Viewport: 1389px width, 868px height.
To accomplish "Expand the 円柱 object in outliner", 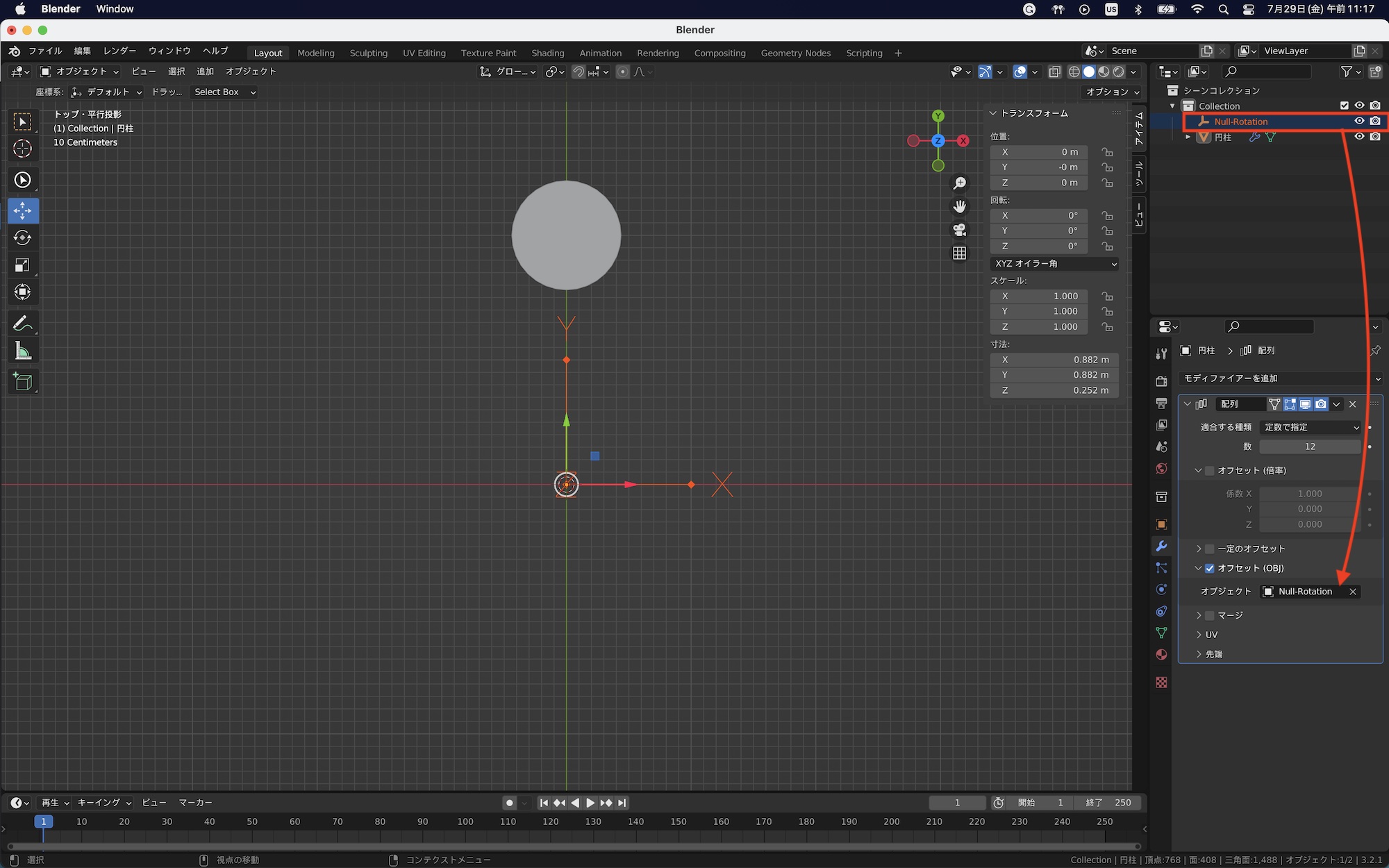I will [x=1188, y=137].
